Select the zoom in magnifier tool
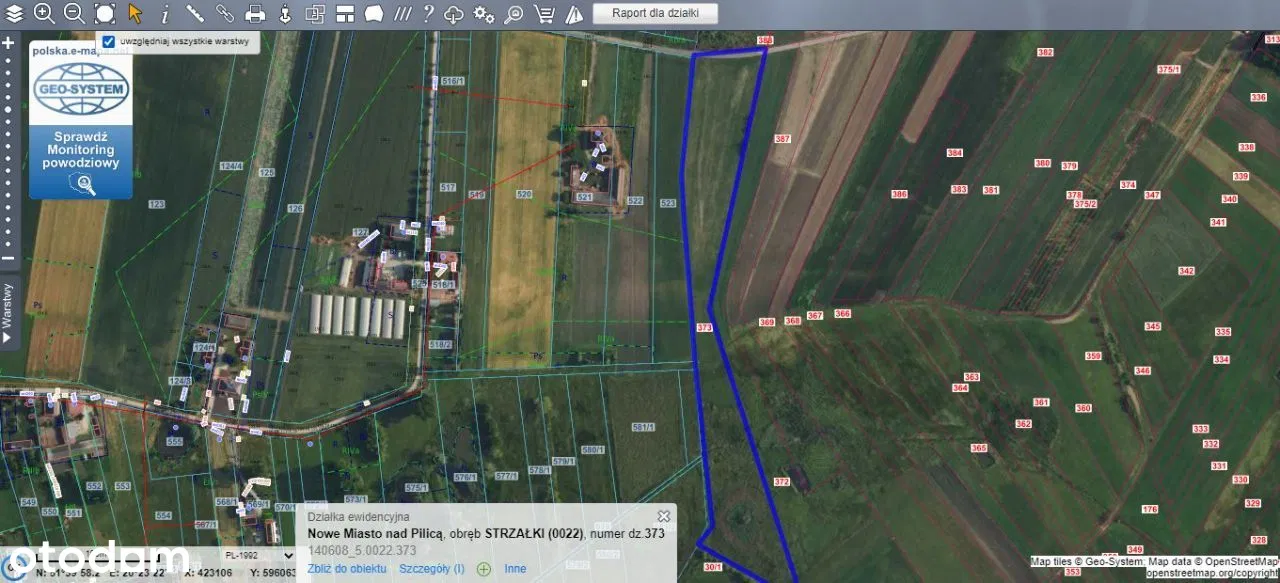1280x583 pixels. click(44, 14)
